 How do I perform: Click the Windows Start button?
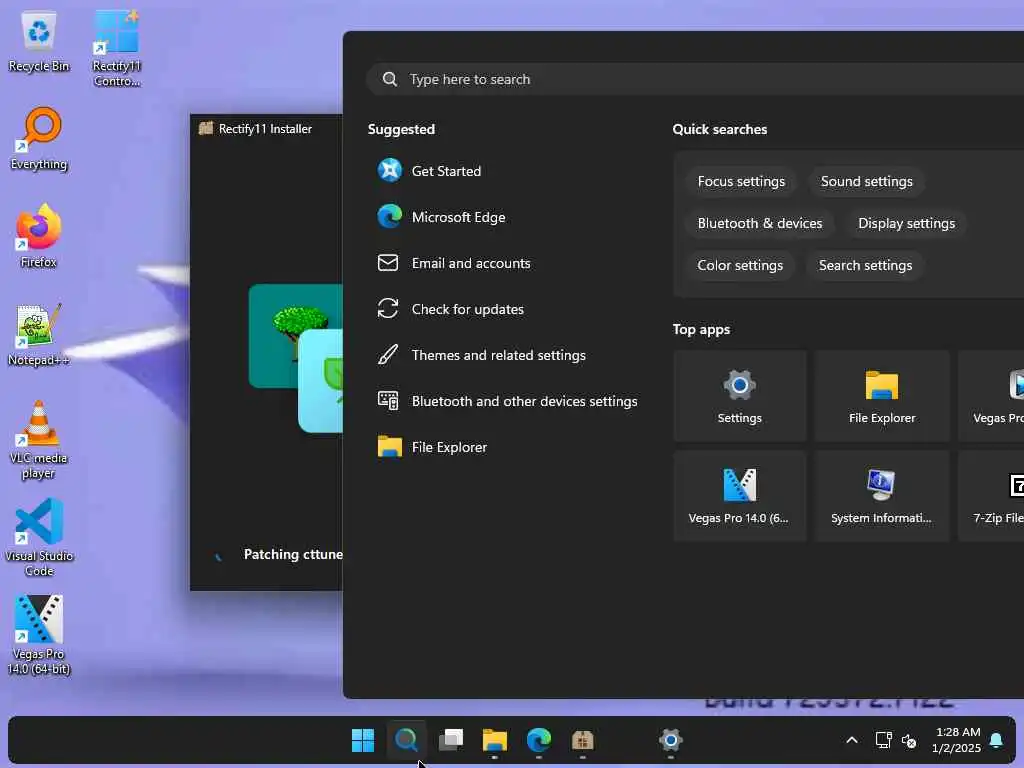[x=362, y=740]
